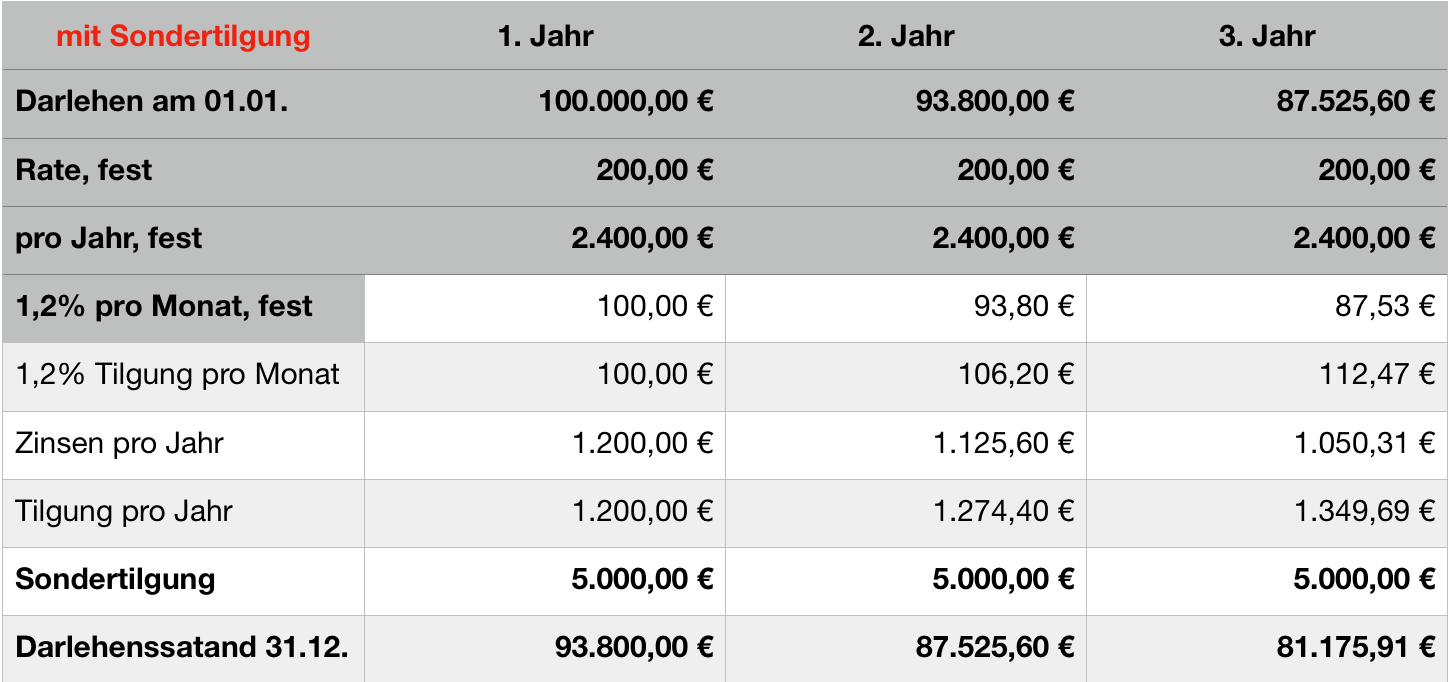
Task: Select the 100.000,00 € loan cell
Action: (x=626, y=102)
